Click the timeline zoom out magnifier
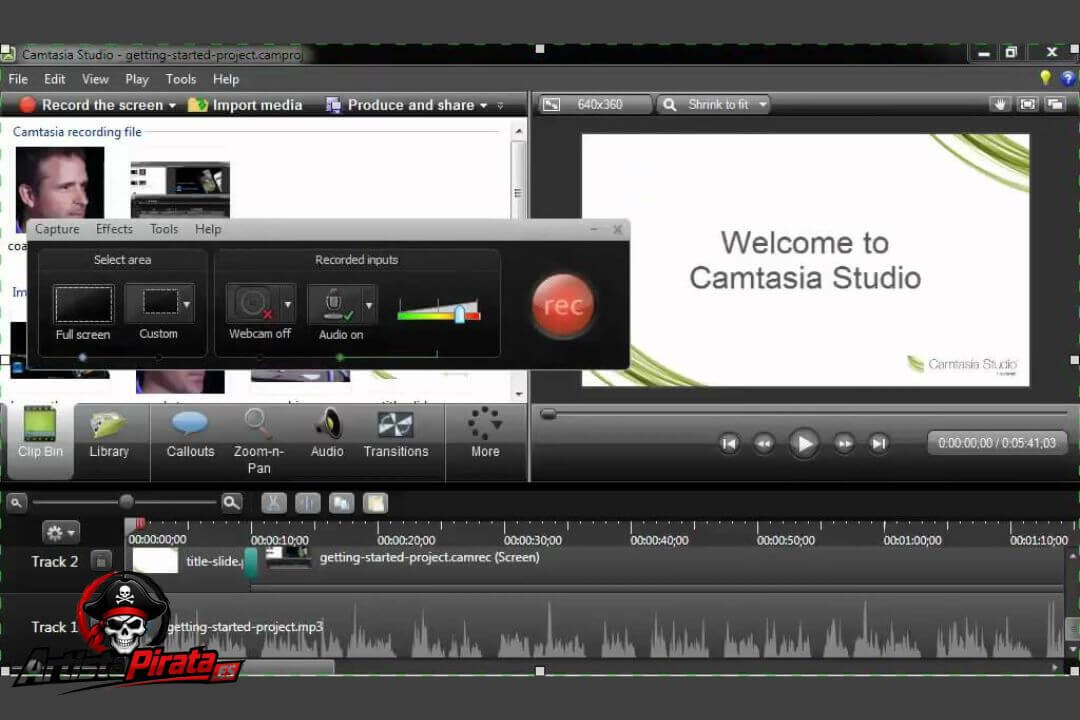 coord(17,503)
